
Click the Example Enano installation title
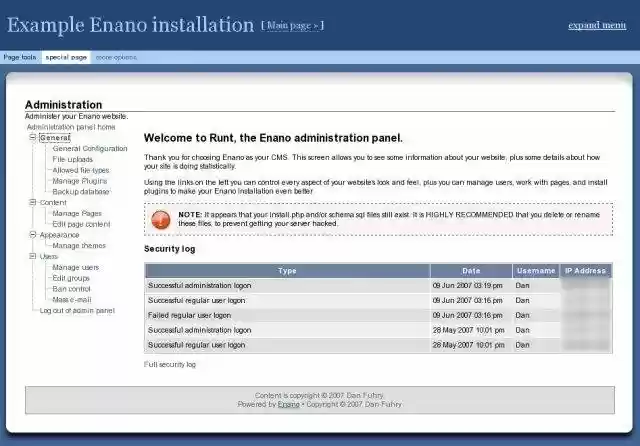click(x=131, y=25)
